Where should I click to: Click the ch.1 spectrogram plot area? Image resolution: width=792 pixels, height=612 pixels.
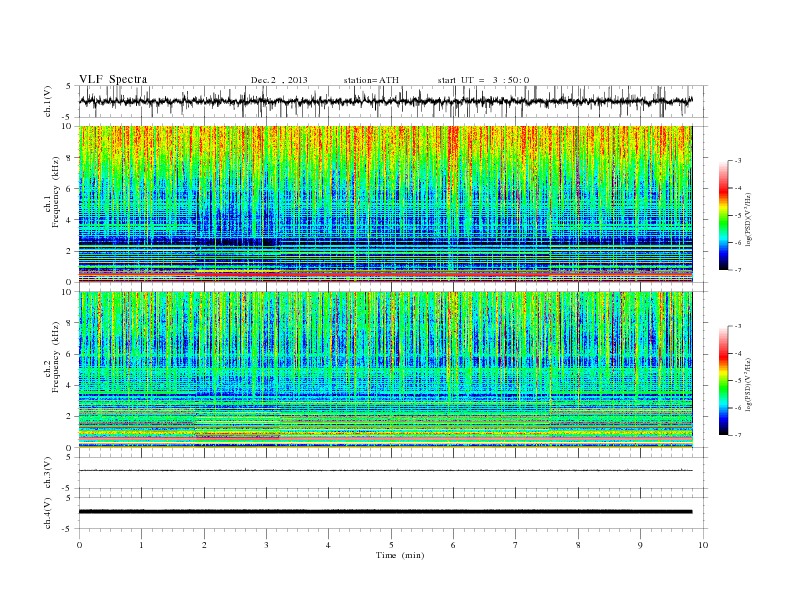pyautogui.click(x=385, y=204)
